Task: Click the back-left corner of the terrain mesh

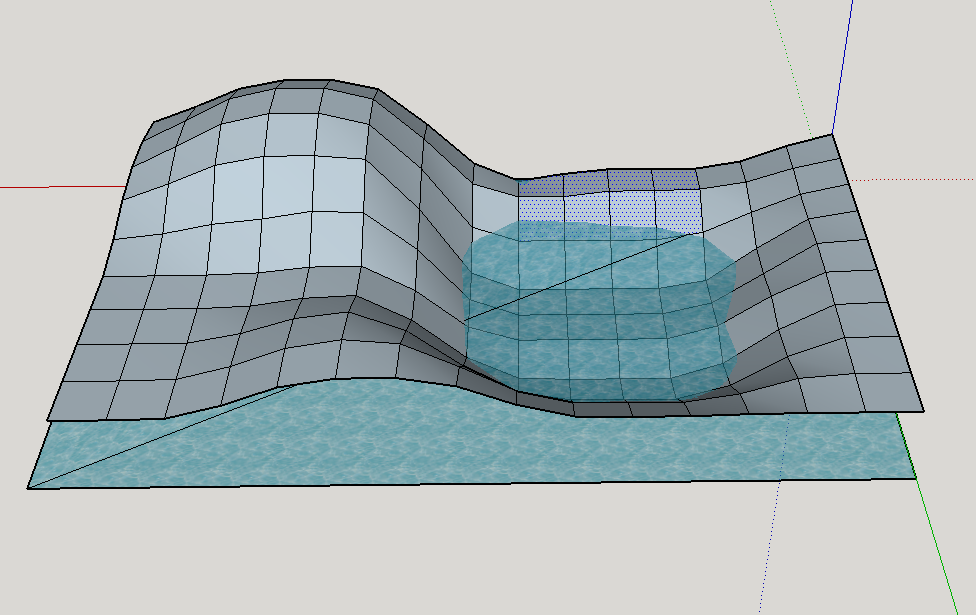Action: pos(153,123)
